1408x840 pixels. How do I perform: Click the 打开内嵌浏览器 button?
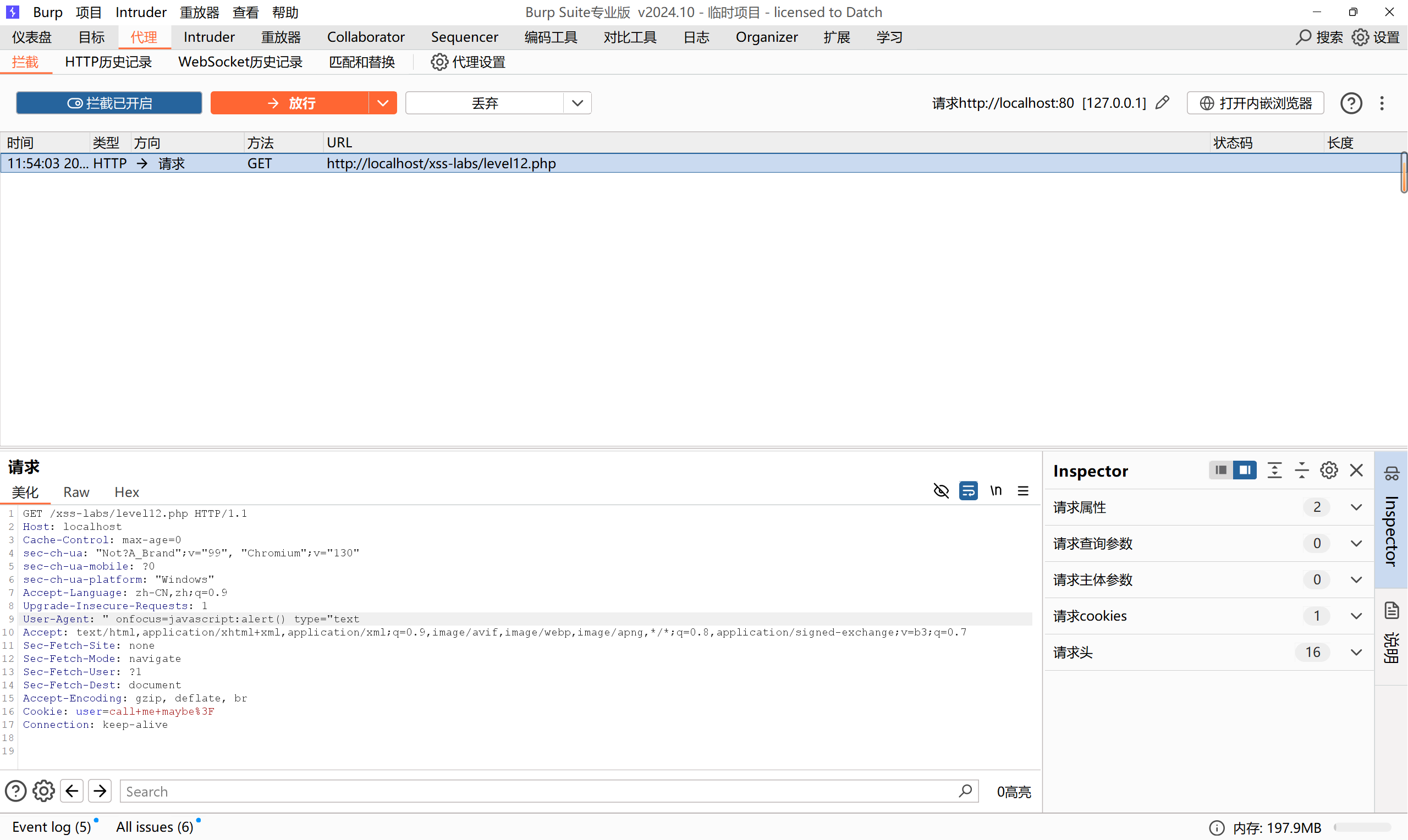(1255, 103)
